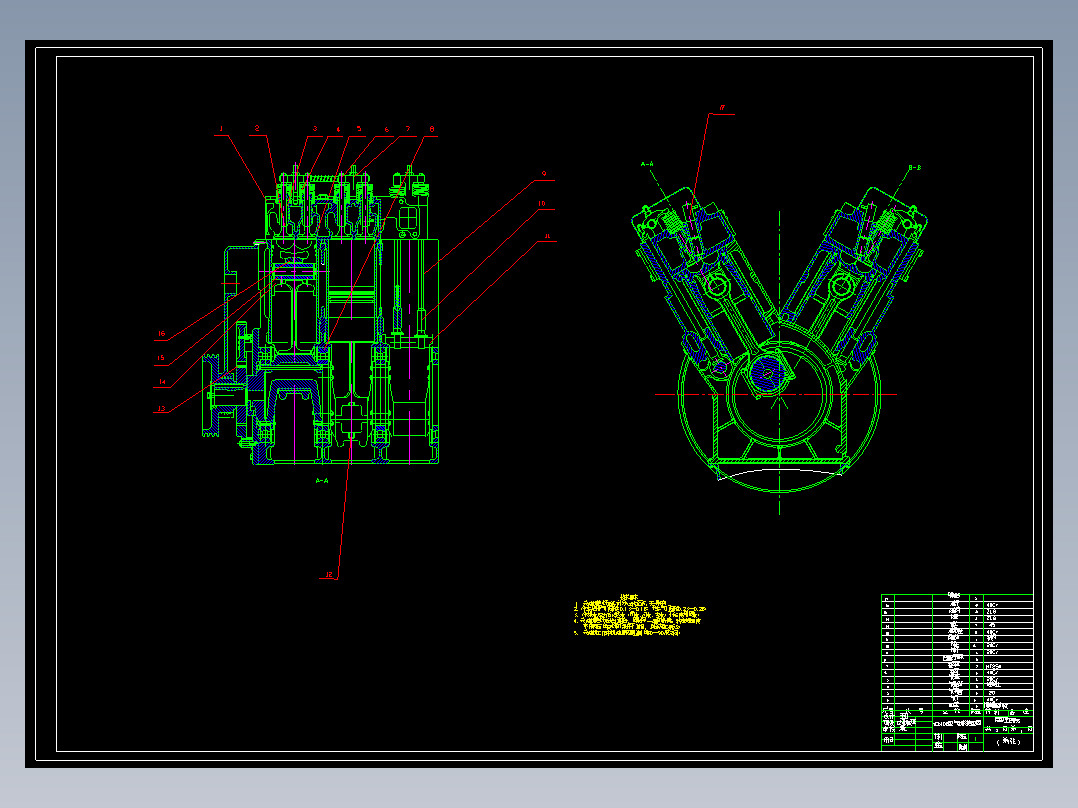Click part callout number 4
Screen dimensions: 1078x808
(x=338, y=129)
